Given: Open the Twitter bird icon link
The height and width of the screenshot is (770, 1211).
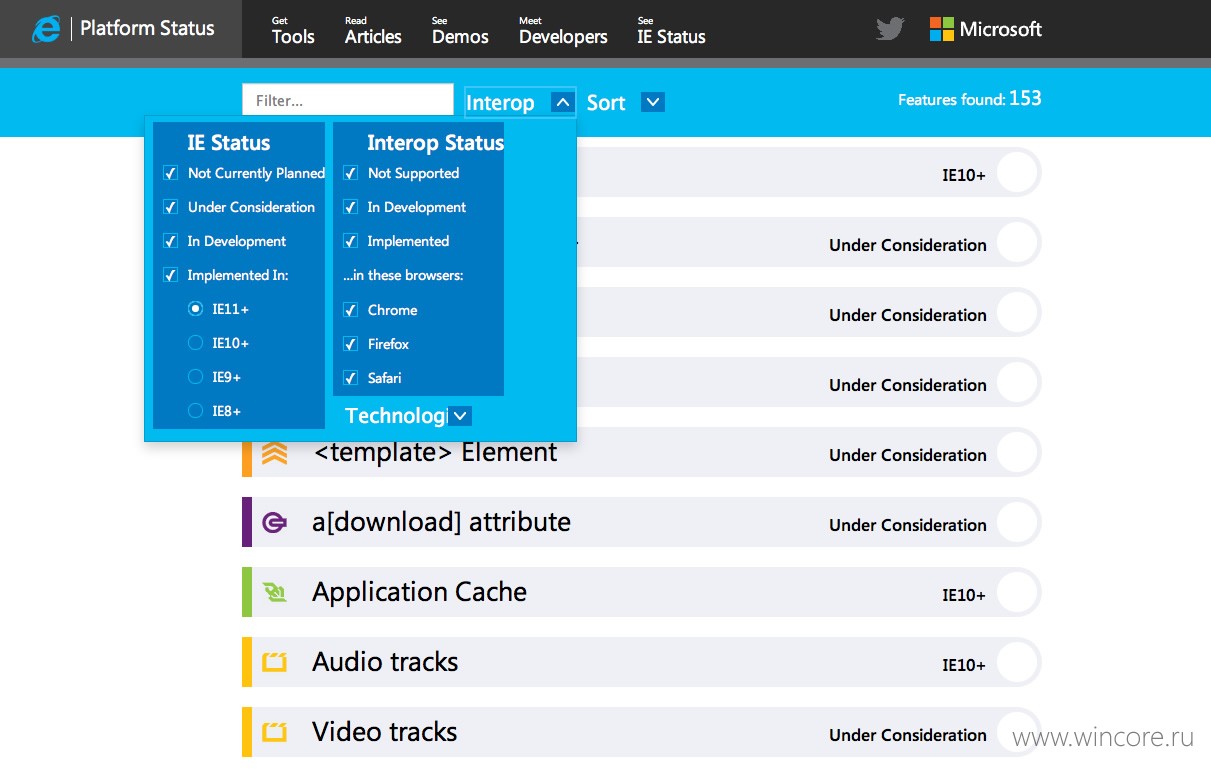Looking at the screenshot, I should pos(889,29).
